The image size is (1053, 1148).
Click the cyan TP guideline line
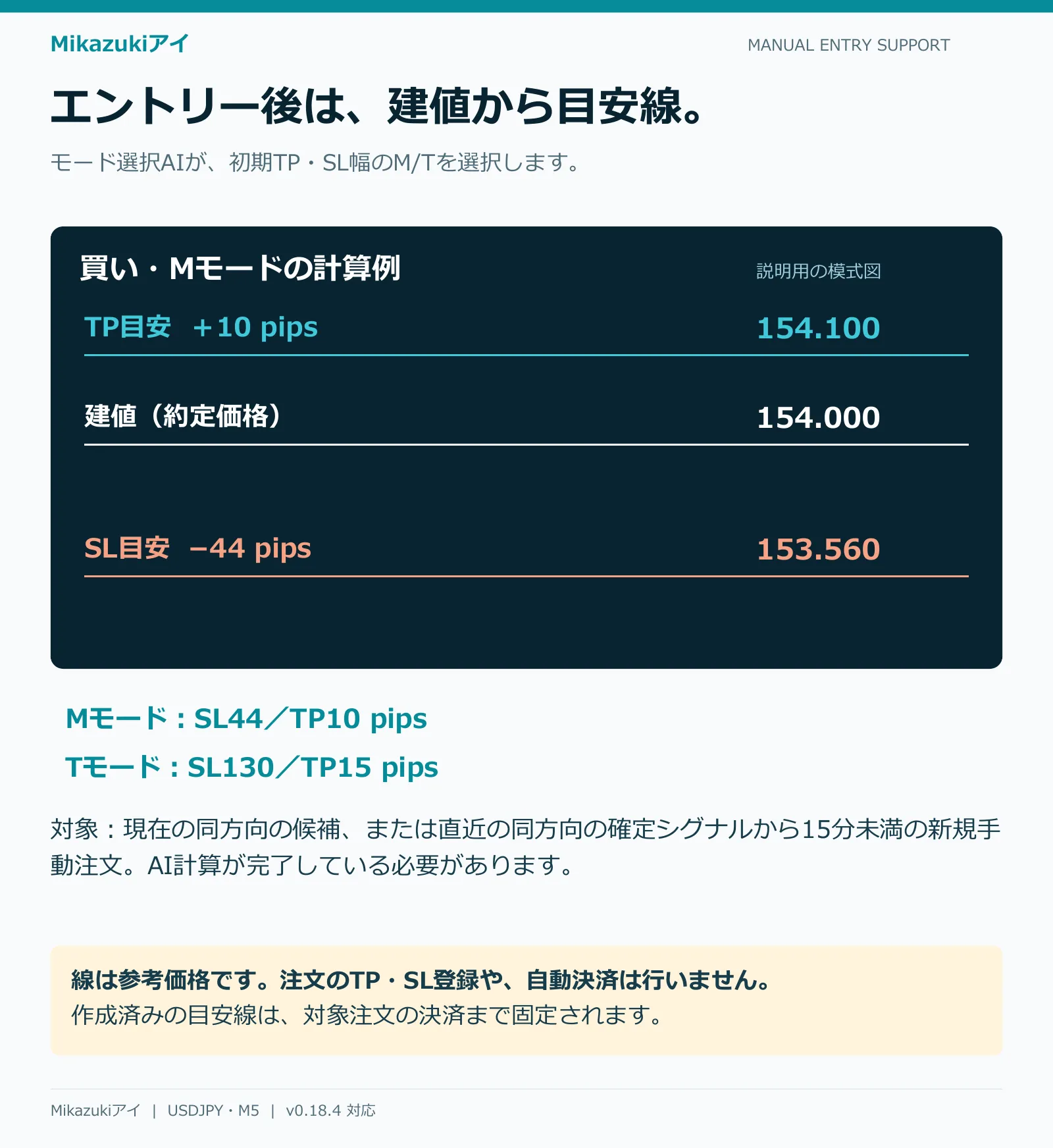pos(526,355)
